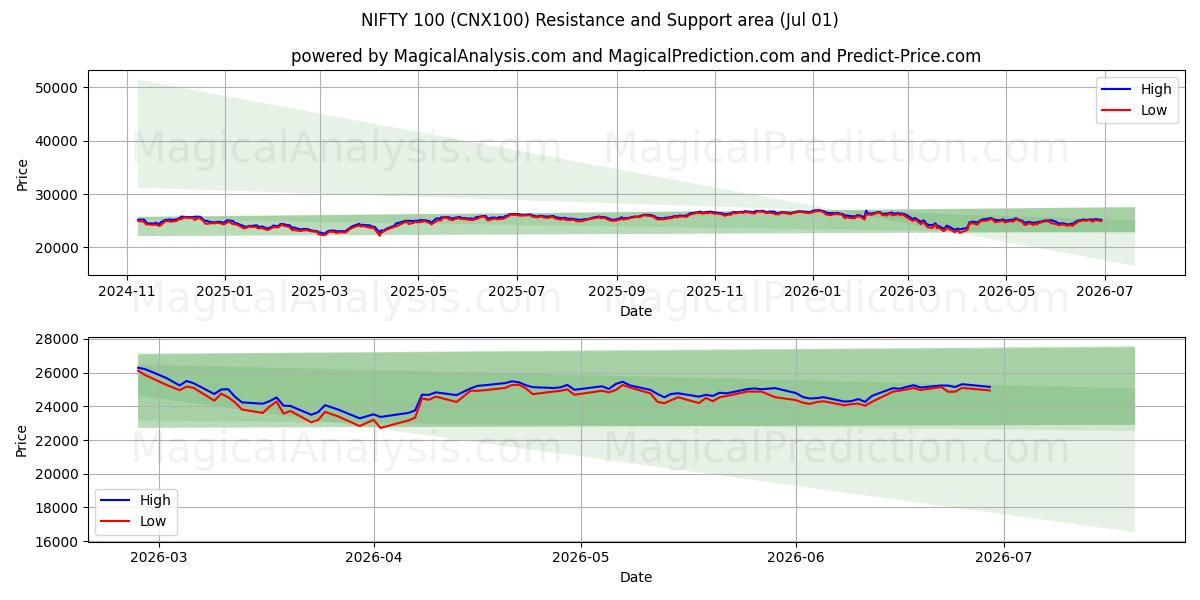Click the upper chart date tick 2025-07

(516, 290)
